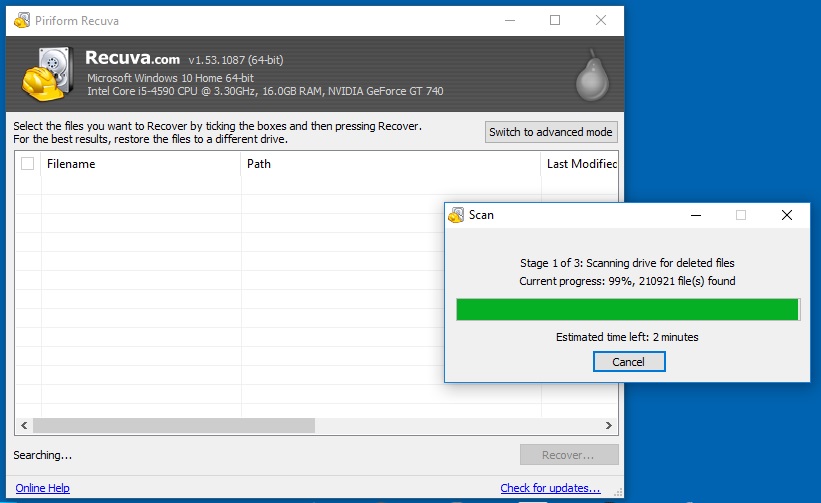821x503 pixels.
Task: Switch to advanced mode
Action: 551,132
